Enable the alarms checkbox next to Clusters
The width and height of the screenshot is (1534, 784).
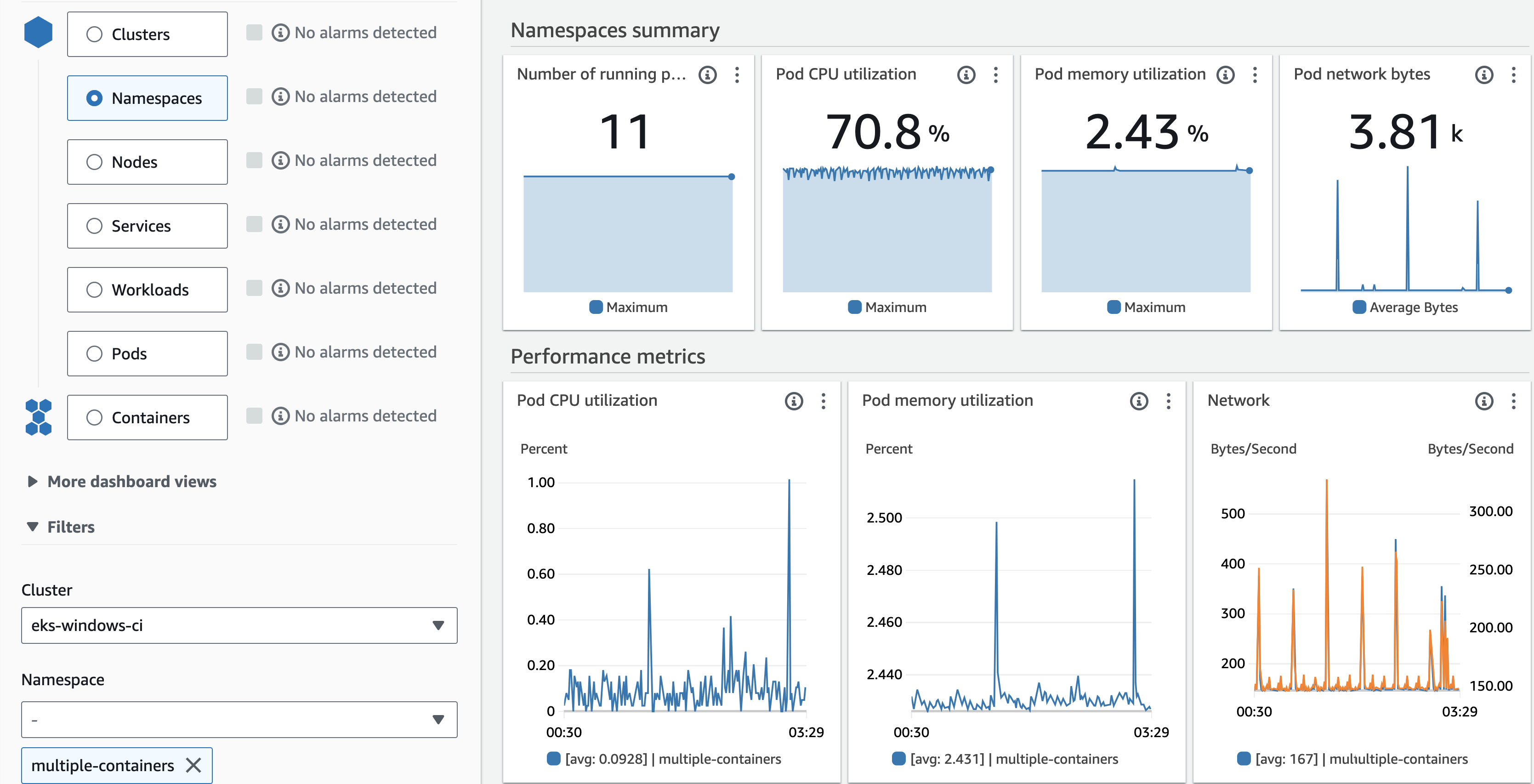coord(255,32)
